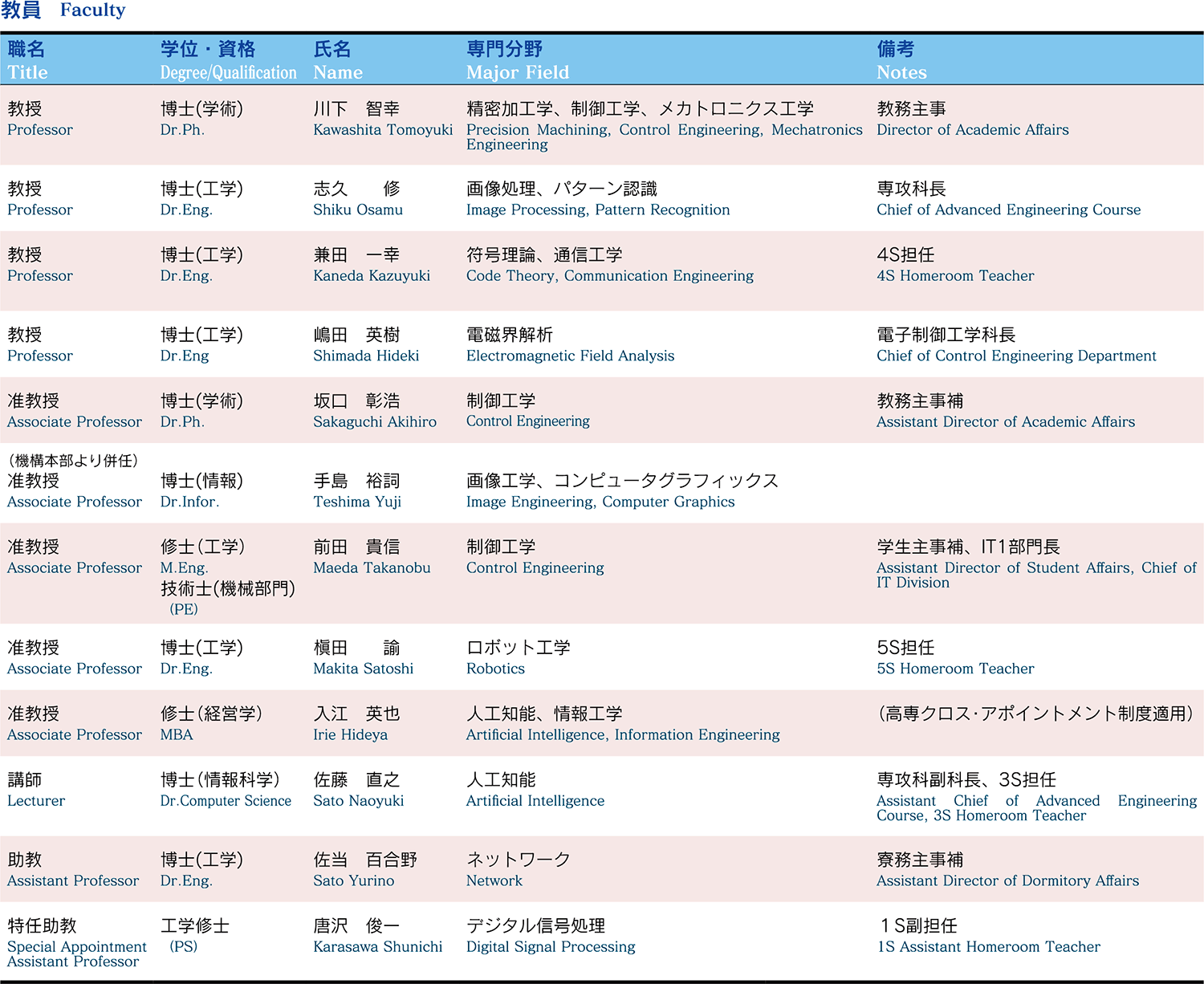Click 'Assistant Director of Dormitory Affairs' note

pos(1008,881)
